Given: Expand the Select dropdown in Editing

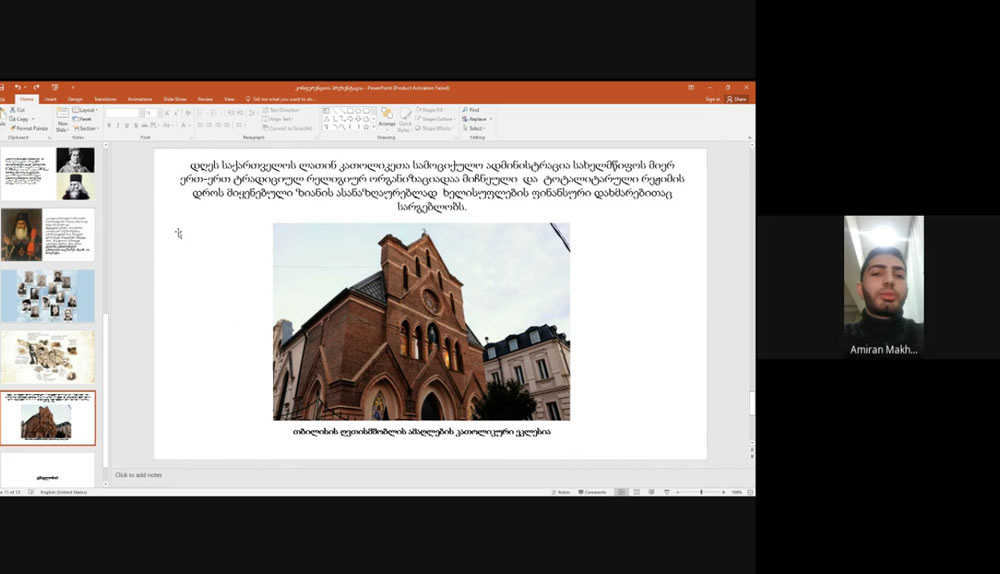Looking at the screenshot, I should click(474, 128).
